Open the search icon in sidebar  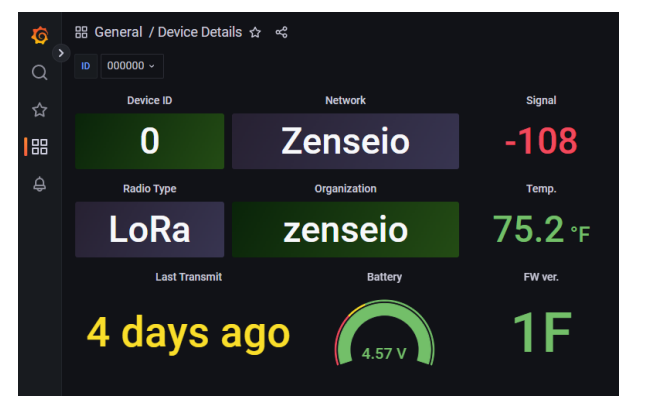(39, 72)
